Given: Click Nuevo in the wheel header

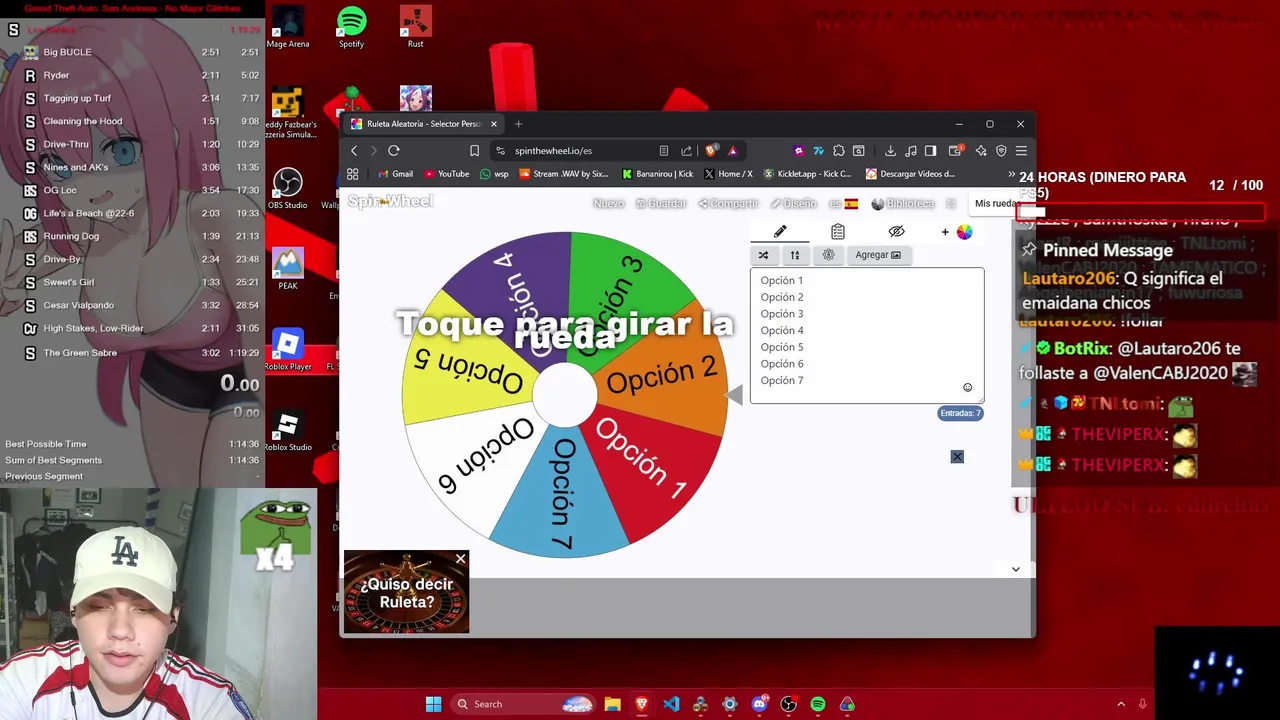Looking at the screenshot, I should [608, 203].
